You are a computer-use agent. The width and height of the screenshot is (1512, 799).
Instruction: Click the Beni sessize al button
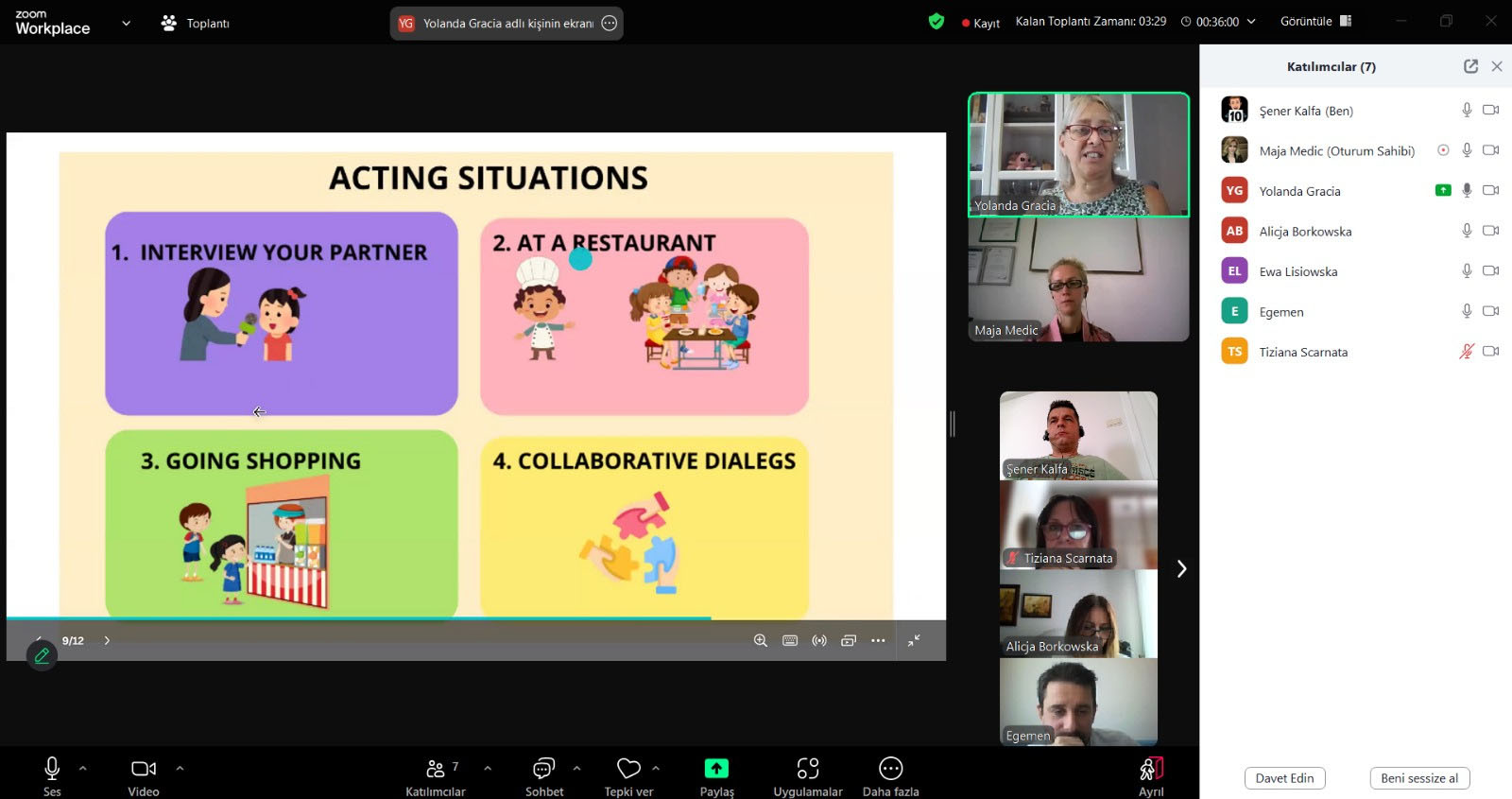pyautogui.click(x=1418, y=778)
